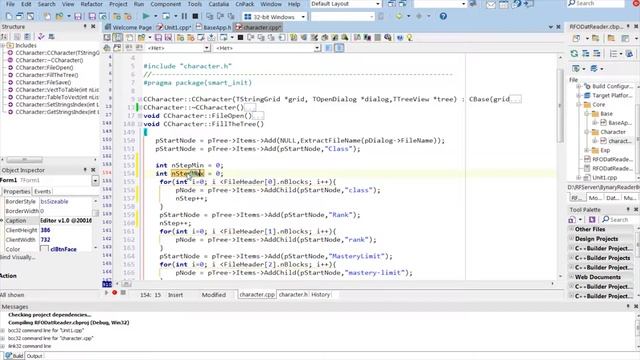Select CCharacter::FillTheTree() in Structure panel
Viewport: 640px width, 360px height.
pos(47,75)
